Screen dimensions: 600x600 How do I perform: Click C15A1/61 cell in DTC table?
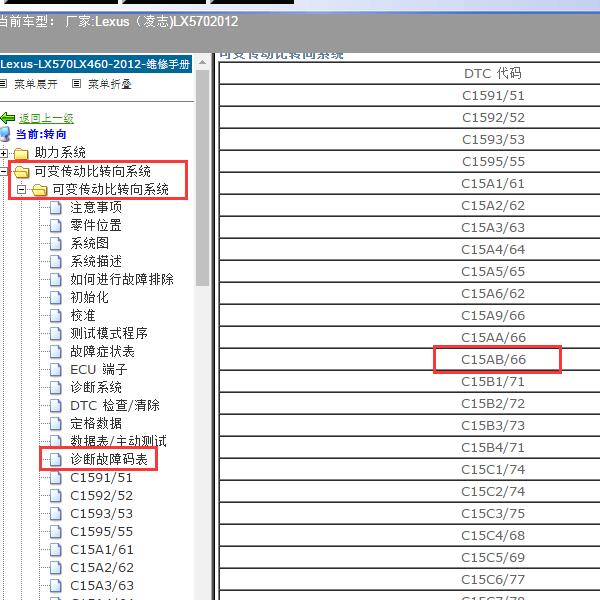[493, 183]
